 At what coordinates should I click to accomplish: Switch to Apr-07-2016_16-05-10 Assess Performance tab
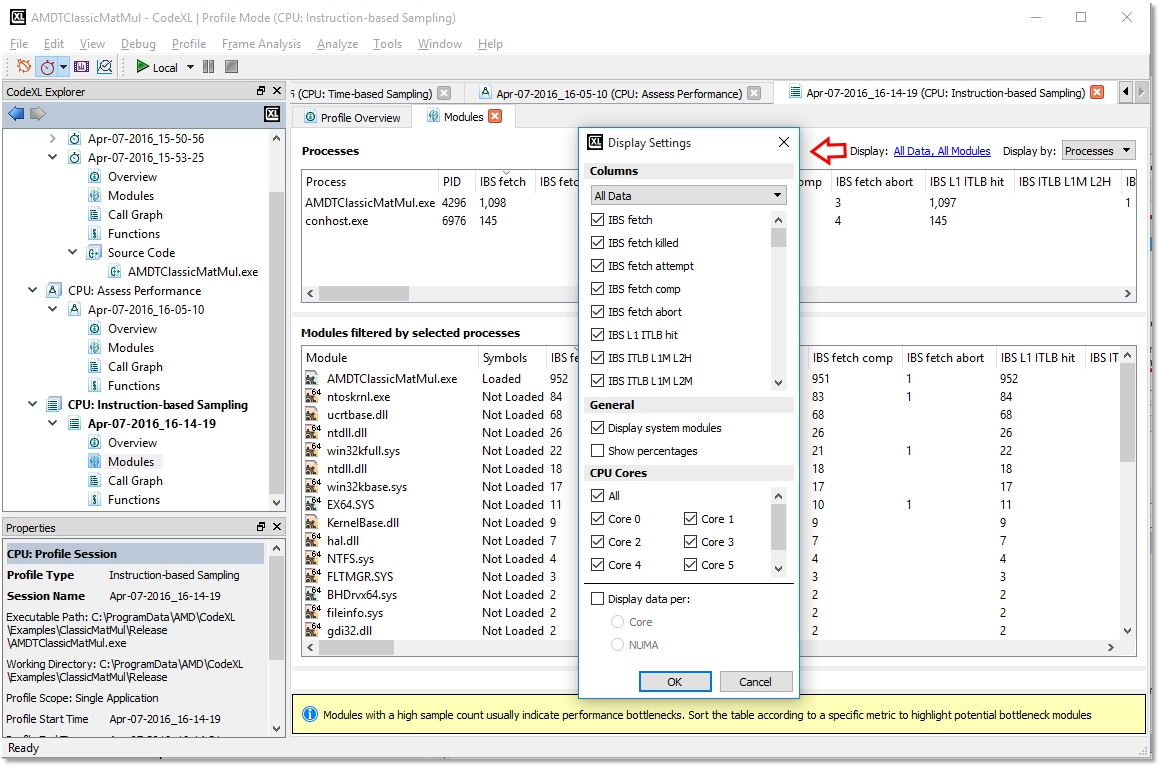619,93
